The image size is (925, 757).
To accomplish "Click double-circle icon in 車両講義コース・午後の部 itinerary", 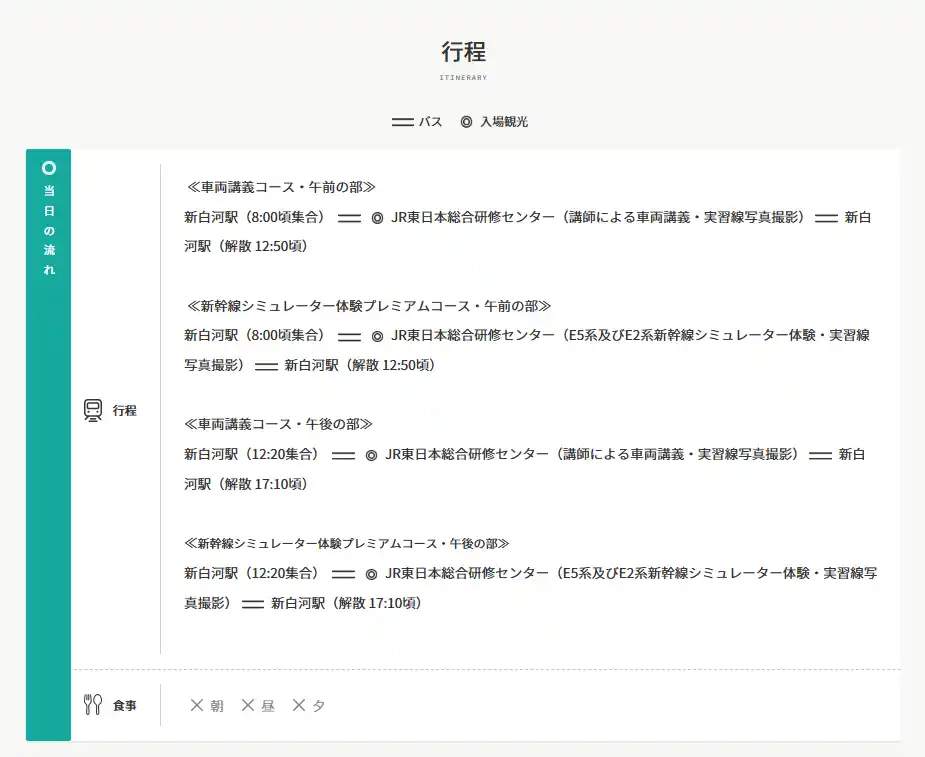I will click(x=371, y=455).
